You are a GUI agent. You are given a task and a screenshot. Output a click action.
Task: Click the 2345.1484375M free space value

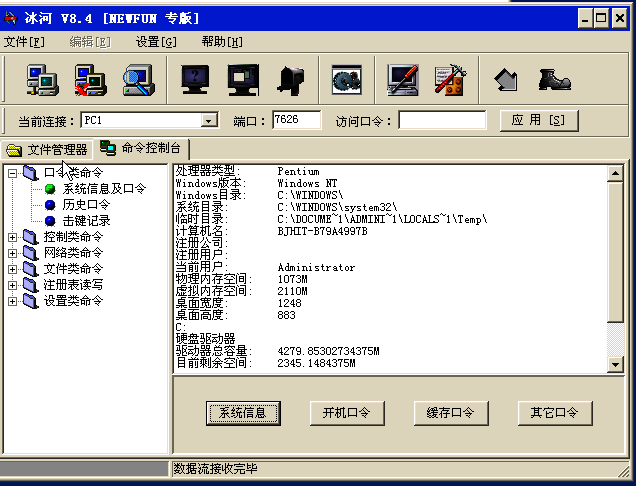coord(316,363)
